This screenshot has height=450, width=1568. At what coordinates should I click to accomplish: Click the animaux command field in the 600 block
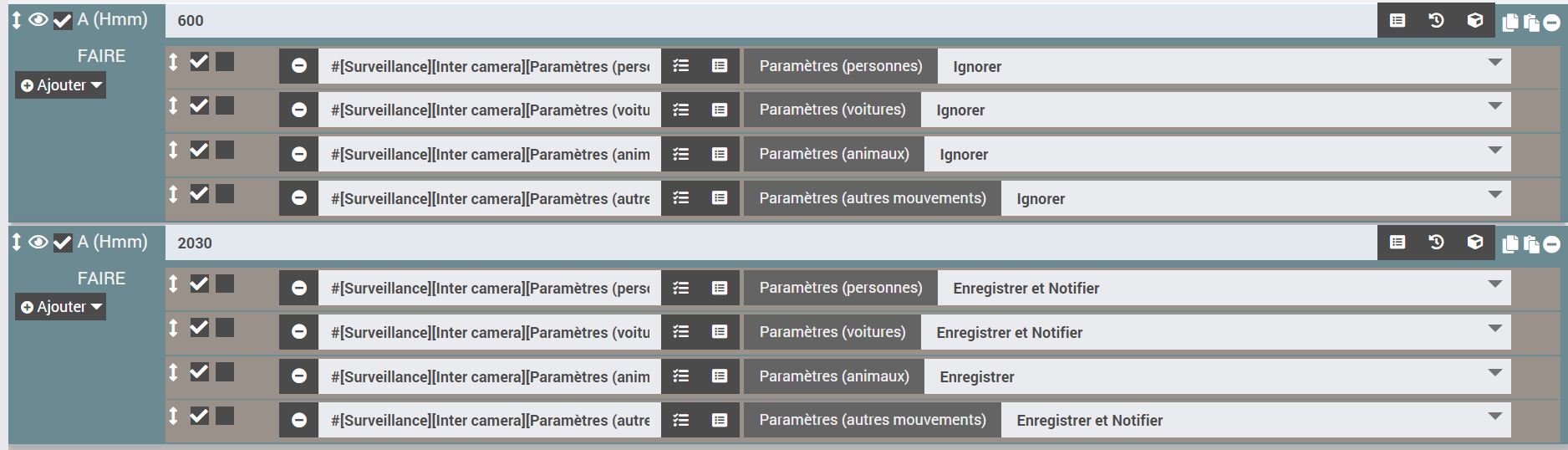[x=490, y=154]
